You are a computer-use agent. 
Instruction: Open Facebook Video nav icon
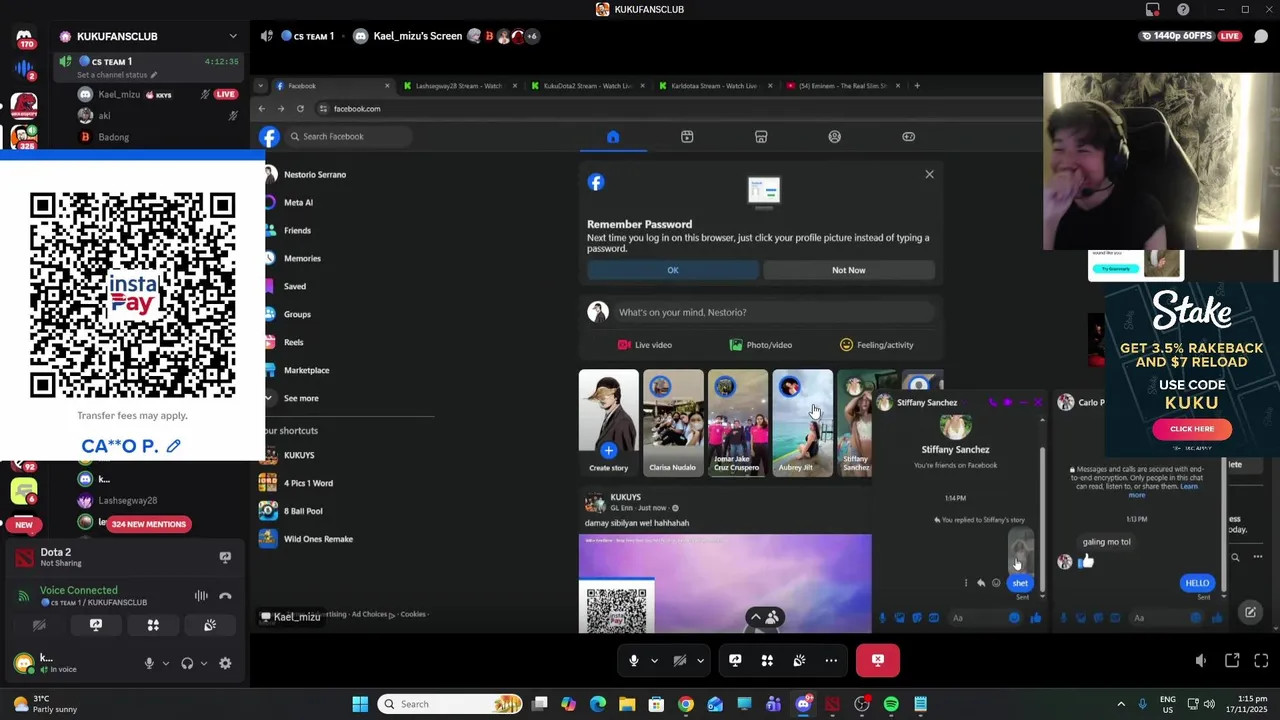(687, 136)
